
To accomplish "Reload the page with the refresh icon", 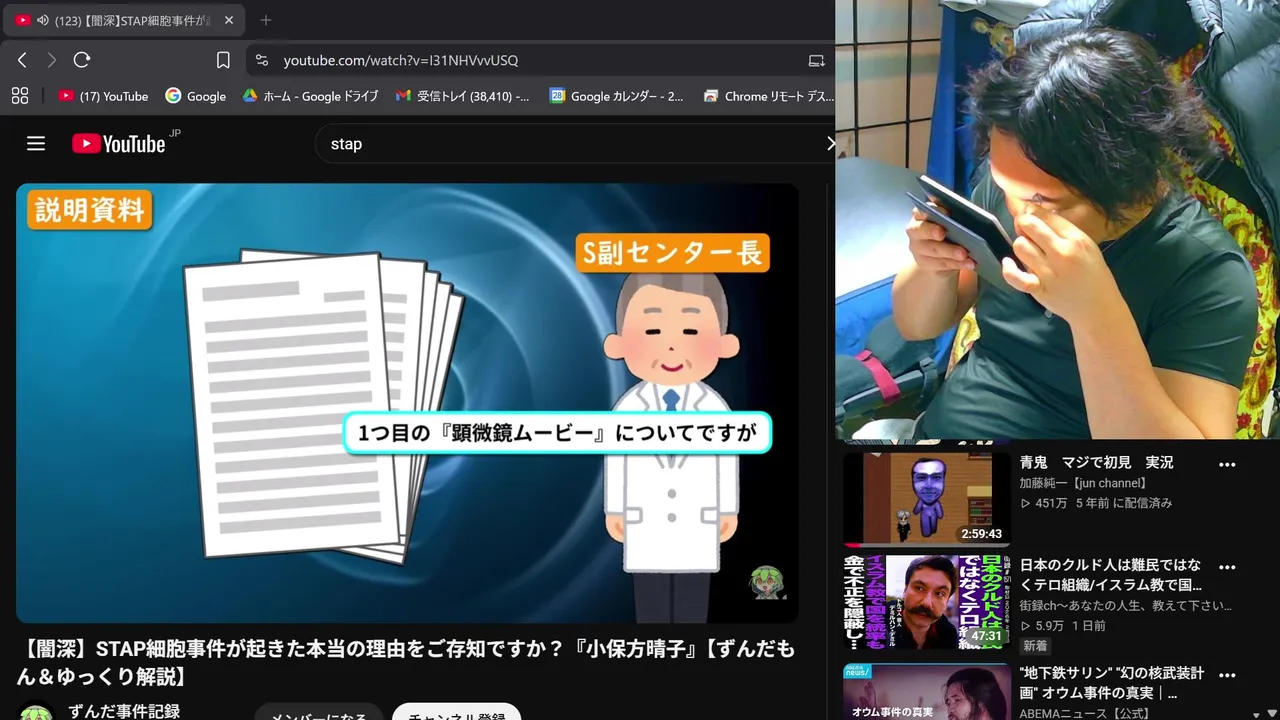I will coord(82,60).
